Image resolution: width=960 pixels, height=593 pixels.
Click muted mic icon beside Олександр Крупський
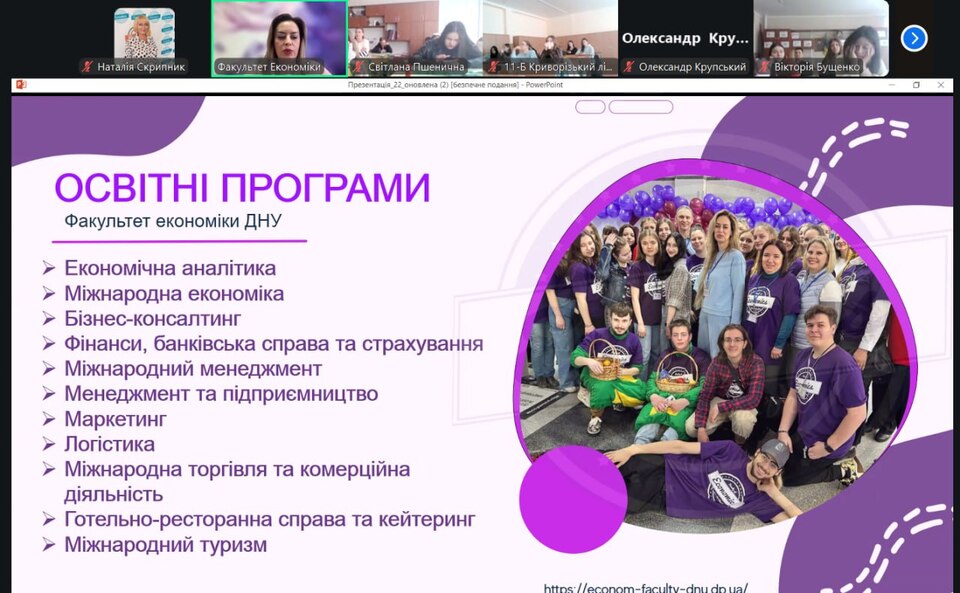(x=629, y=67)
